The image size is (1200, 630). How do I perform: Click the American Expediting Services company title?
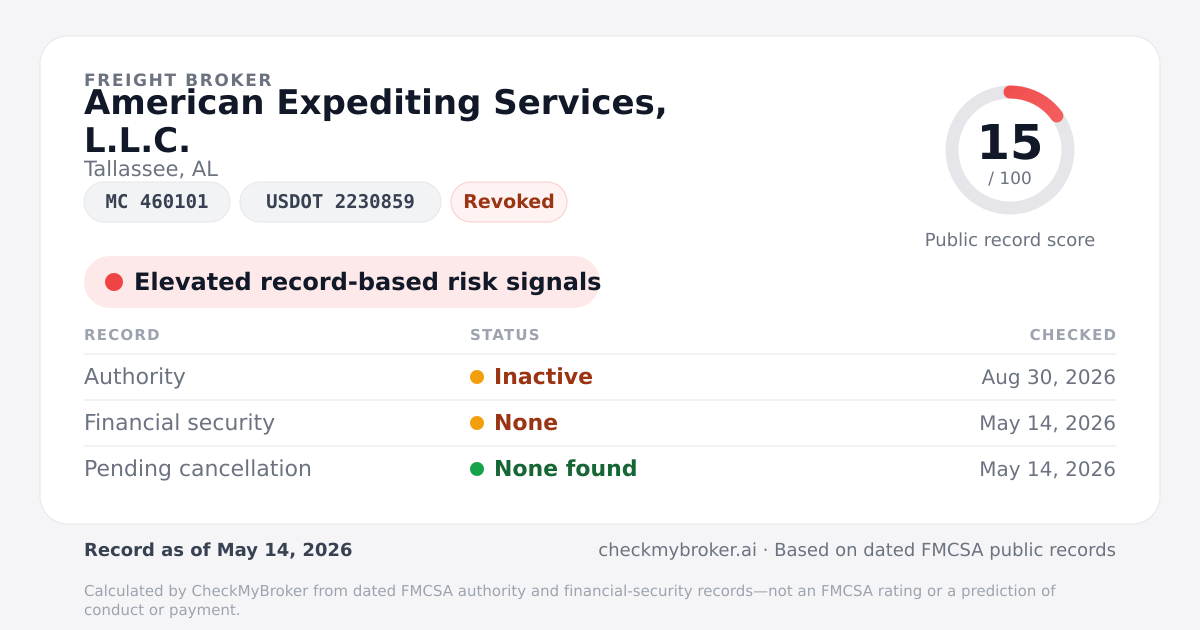pyautogui.click(x=375, y=121)
